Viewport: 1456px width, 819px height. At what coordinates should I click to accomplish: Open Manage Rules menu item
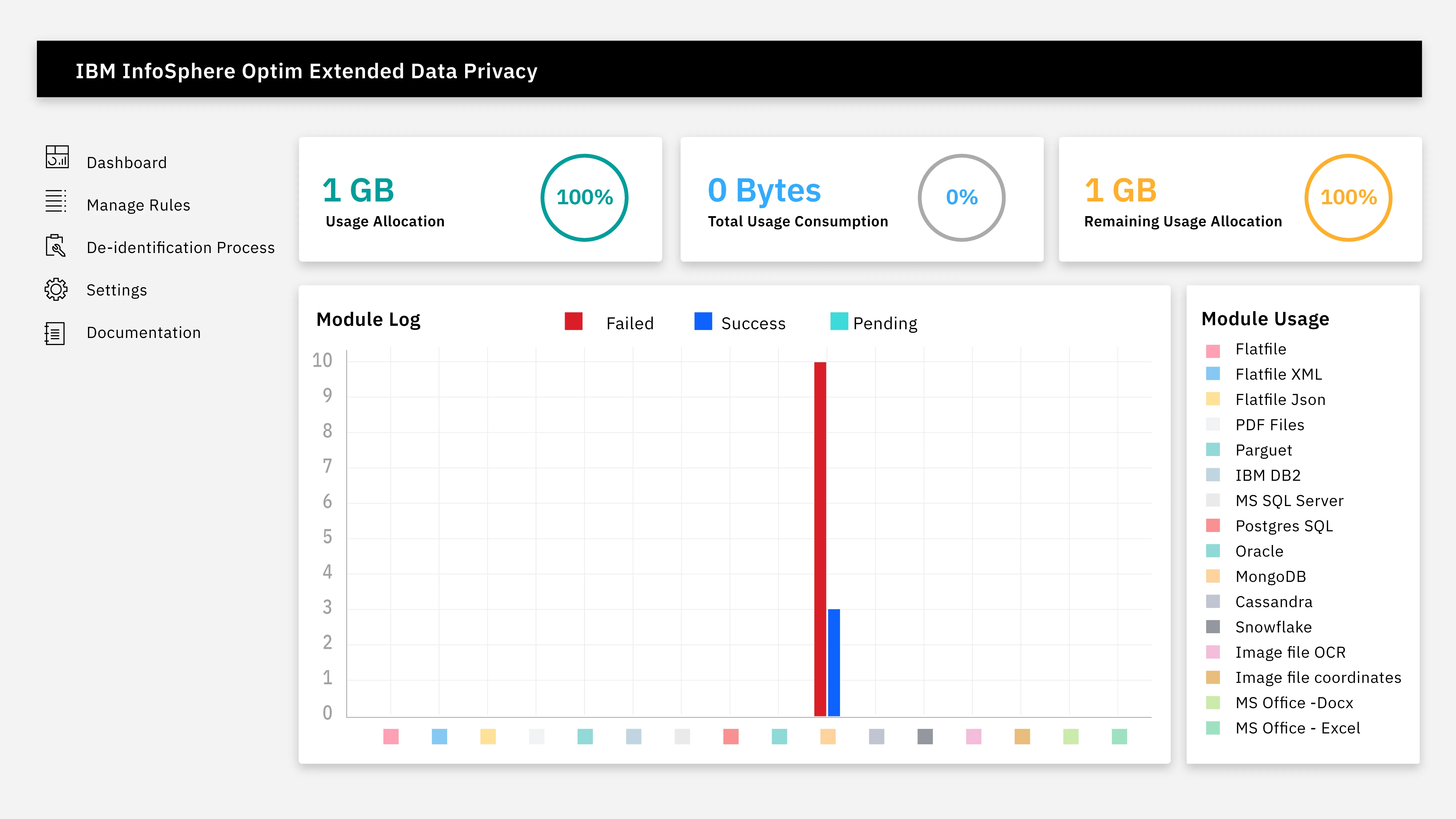pyautogui.click(x=139, y=205)
